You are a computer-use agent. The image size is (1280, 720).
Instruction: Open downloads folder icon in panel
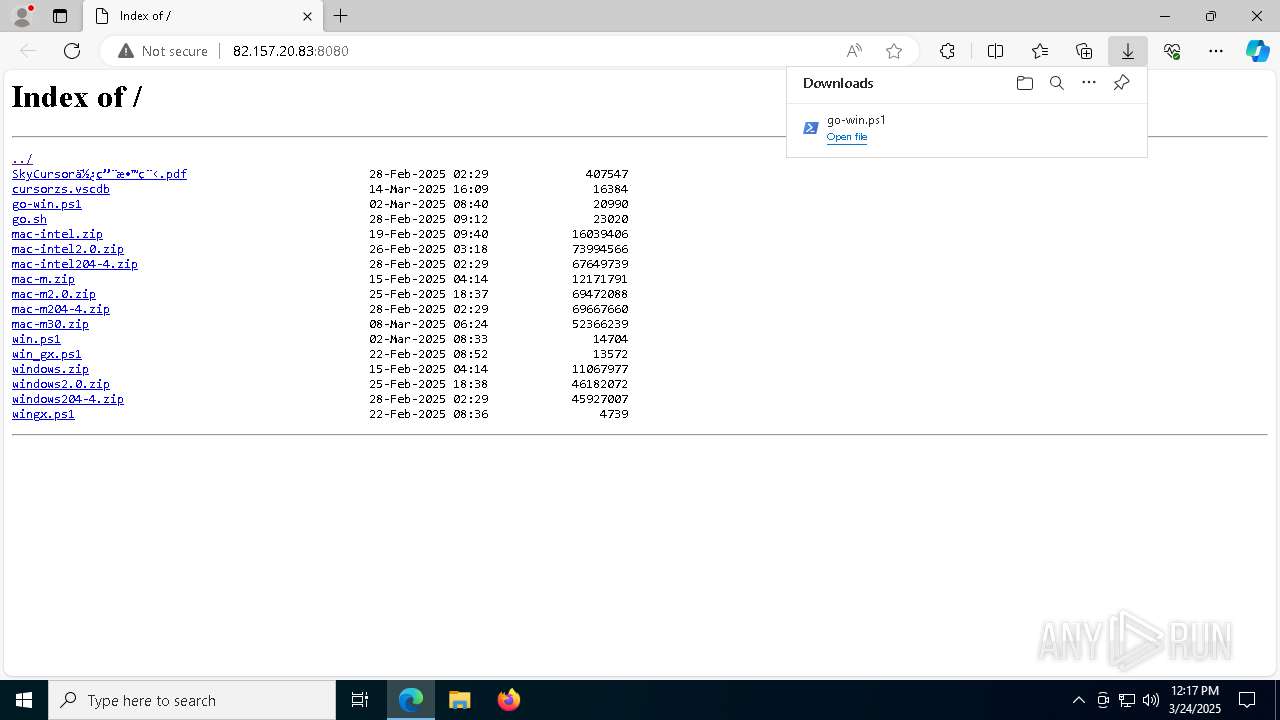(1024, 83)
